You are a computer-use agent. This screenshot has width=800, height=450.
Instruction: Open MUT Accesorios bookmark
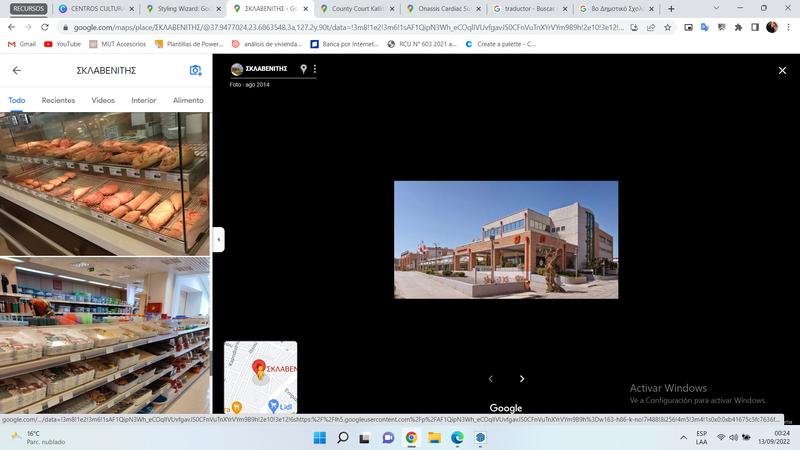[117, 44]
